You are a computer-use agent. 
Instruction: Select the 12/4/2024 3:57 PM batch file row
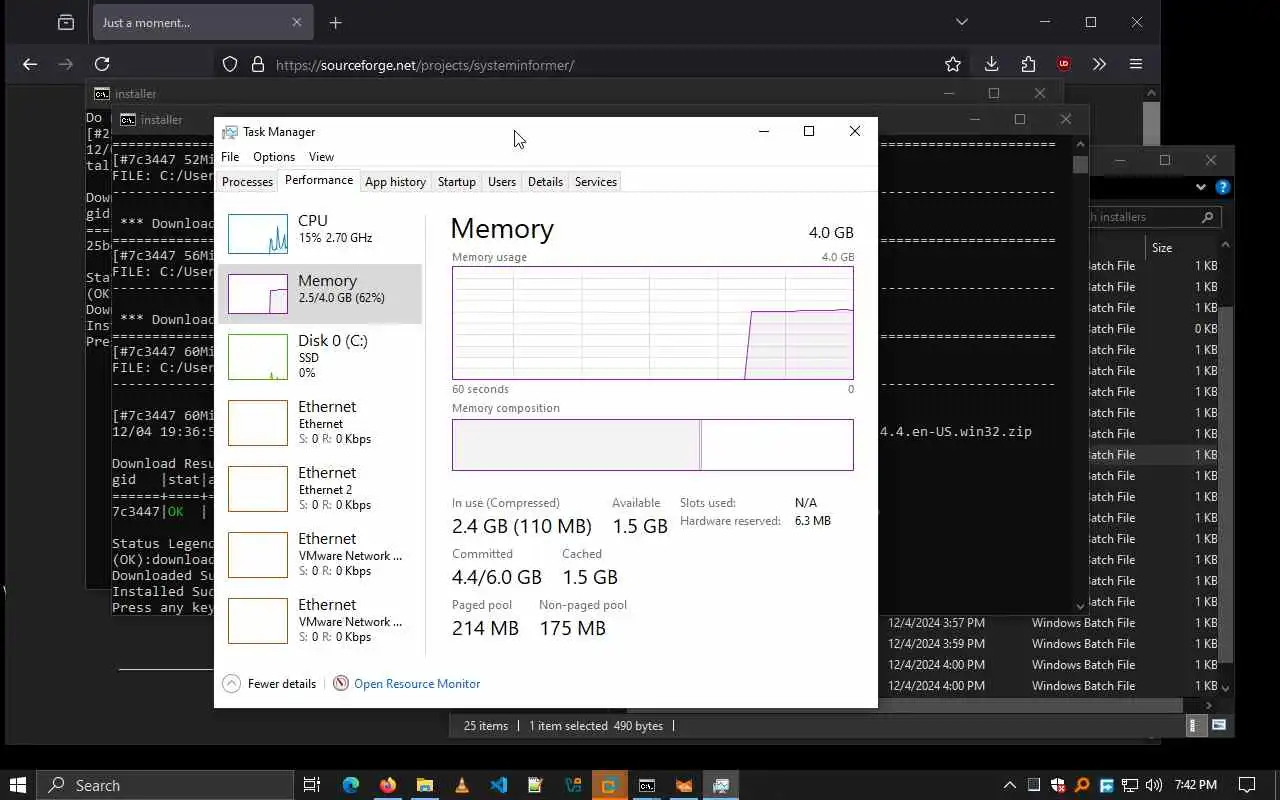pyautogui.click(x=1050, y=623)
